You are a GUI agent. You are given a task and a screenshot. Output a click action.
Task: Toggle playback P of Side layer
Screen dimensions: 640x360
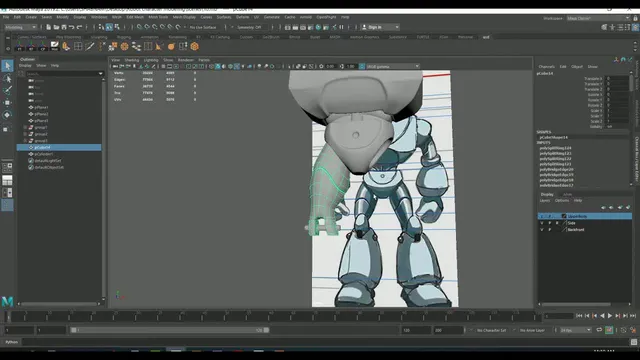coord(549,223)
